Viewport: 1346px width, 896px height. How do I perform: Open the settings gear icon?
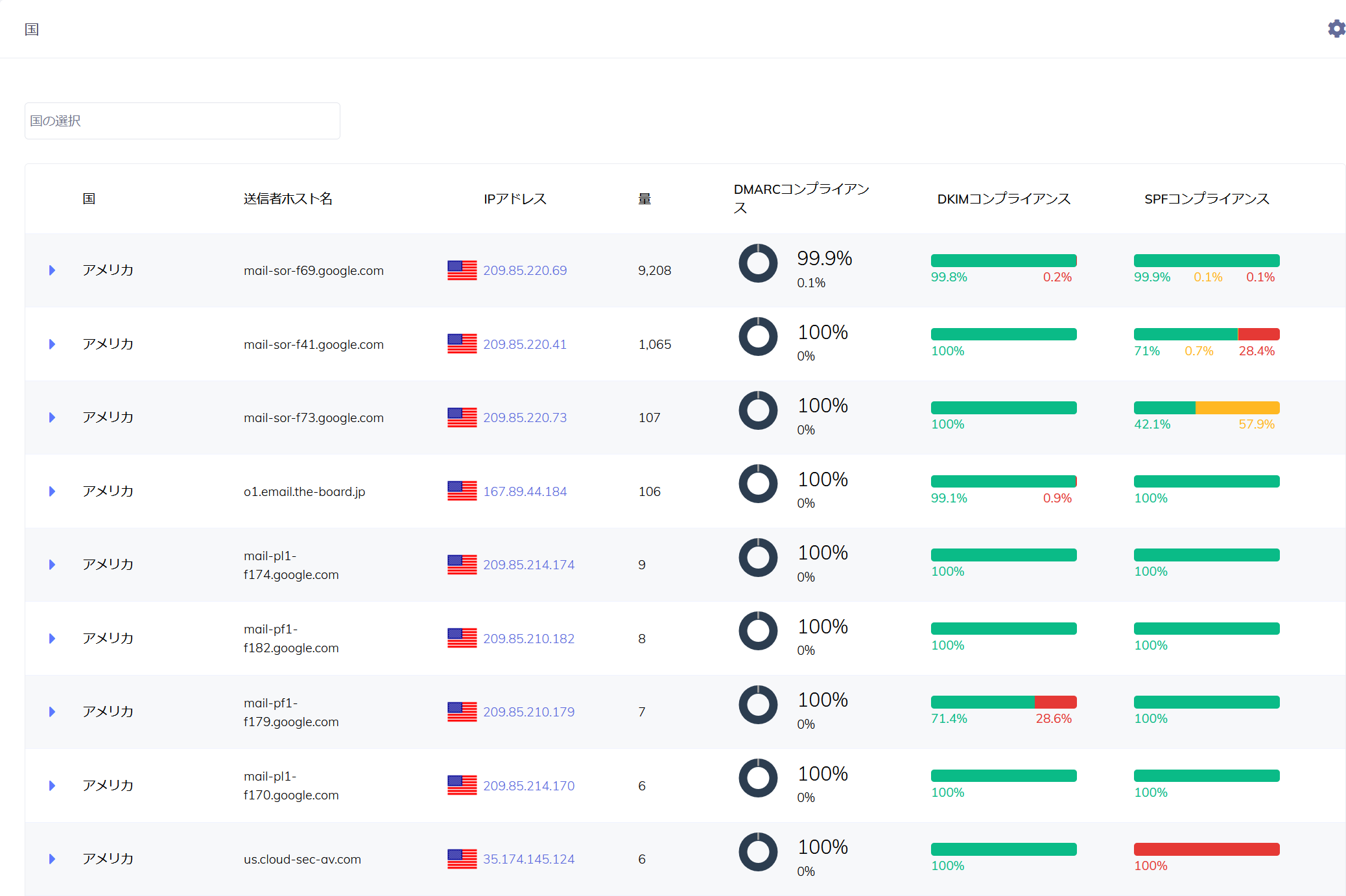coord(1336,29)
